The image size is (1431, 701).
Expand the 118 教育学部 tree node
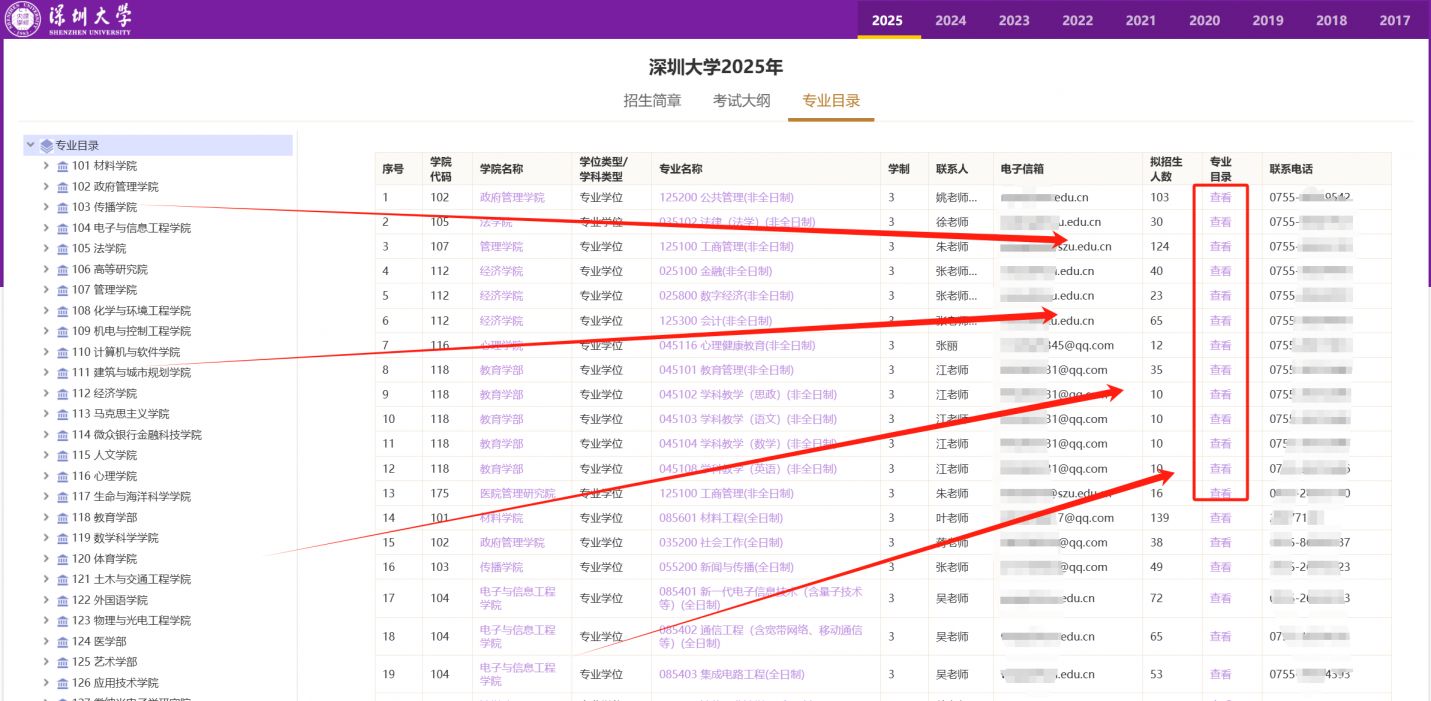(x=46, y=517)
